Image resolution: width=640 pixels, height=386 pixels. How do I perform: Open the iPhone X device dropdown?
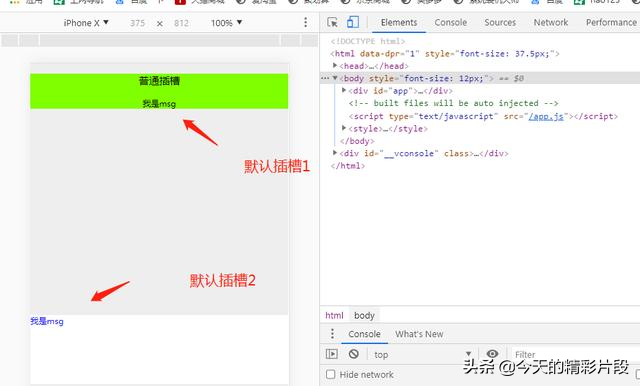pyautogui.click(x=86, y=23)
